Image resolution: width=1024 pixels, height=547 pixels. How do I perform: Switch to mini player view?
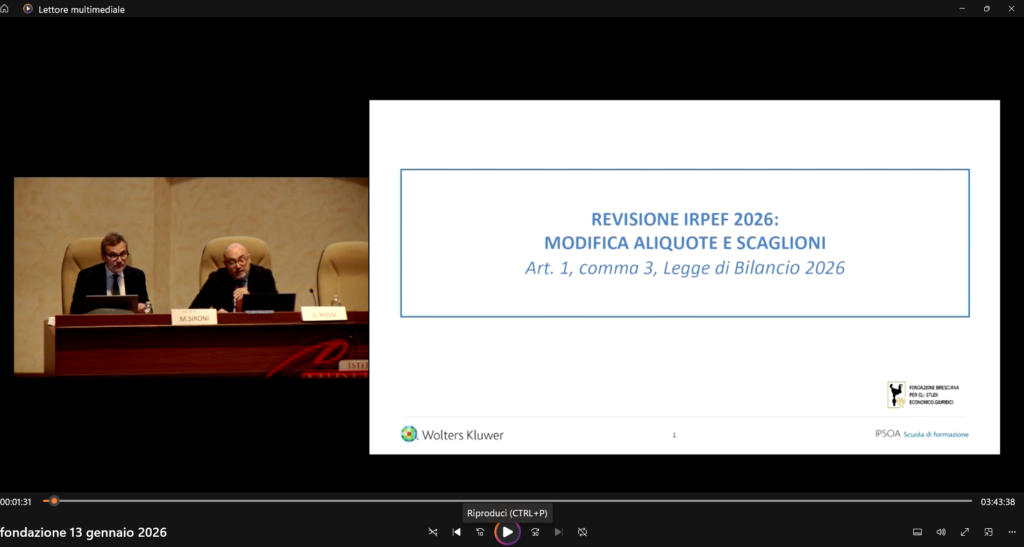(x=989, y=532)
